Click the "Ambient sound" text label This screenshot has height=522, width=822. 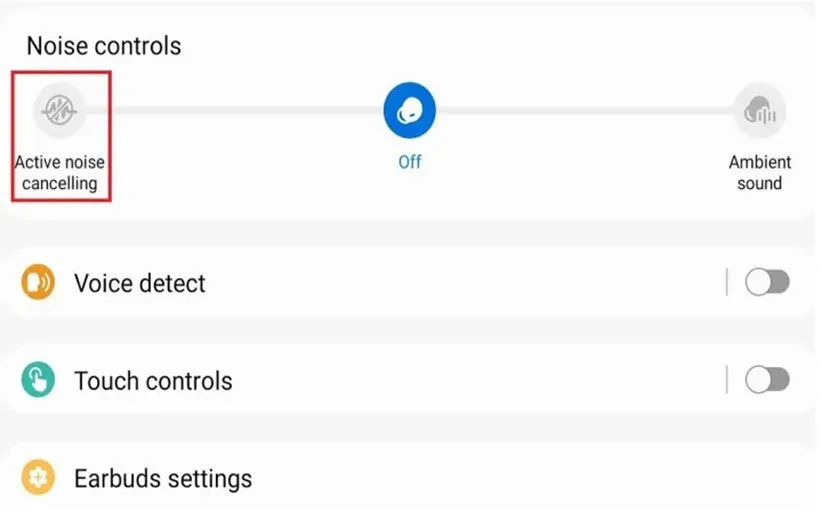(x=759, y=173)
